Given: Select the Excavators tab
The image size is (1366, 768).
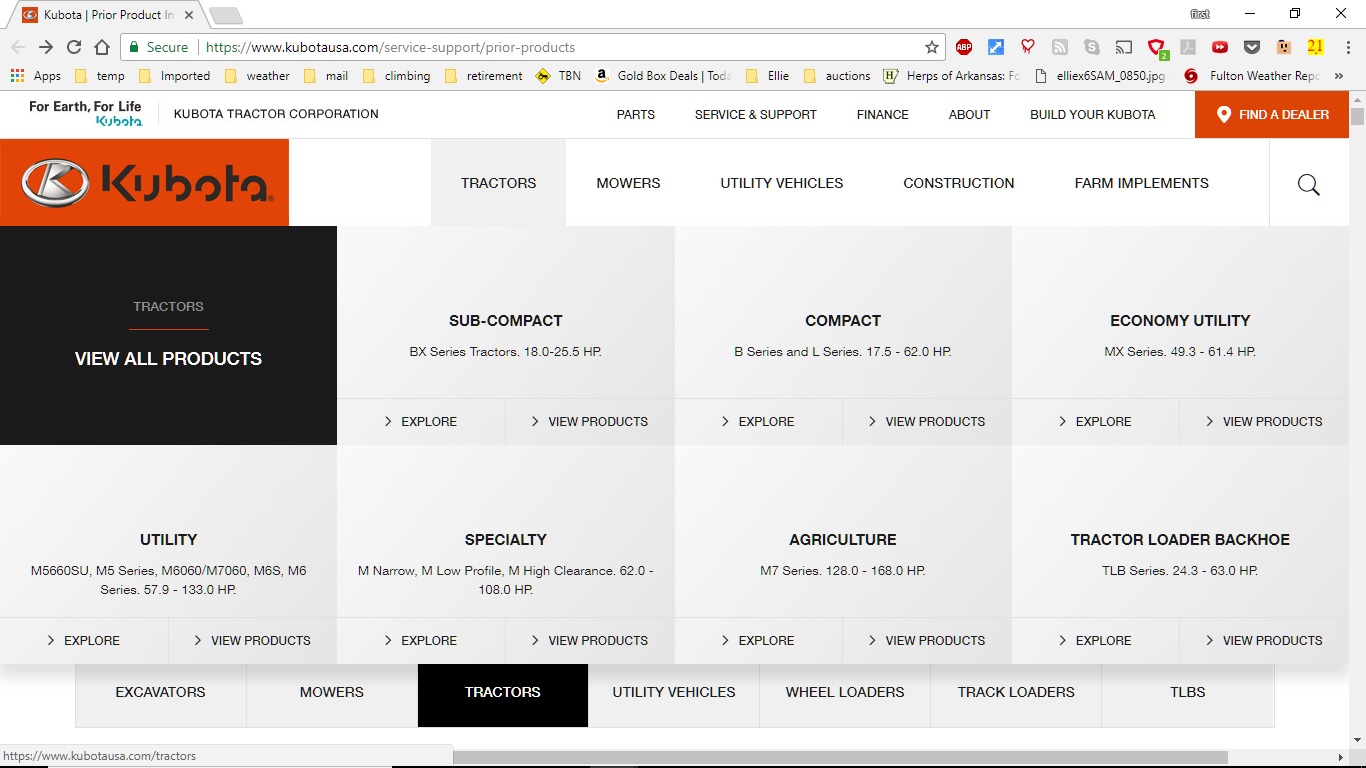Looking at the screenshot, I should point(160,692).
